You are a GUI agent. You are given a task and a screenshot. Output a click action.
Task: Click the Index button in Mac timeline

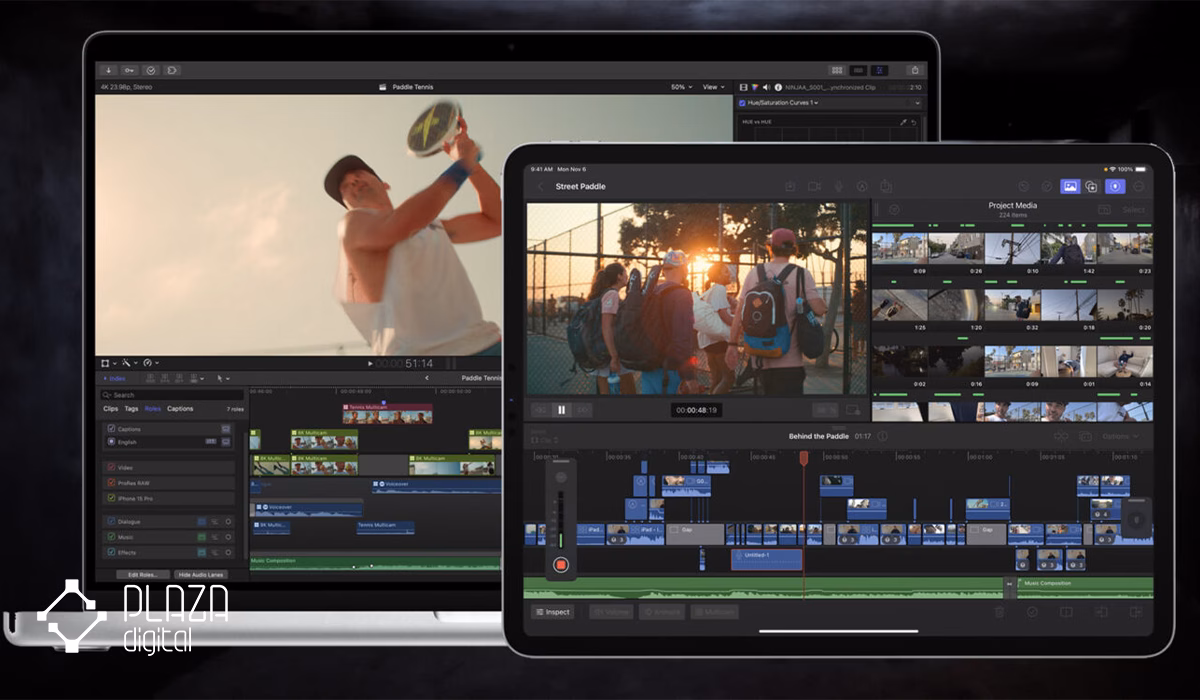click(x=114, y=378)
